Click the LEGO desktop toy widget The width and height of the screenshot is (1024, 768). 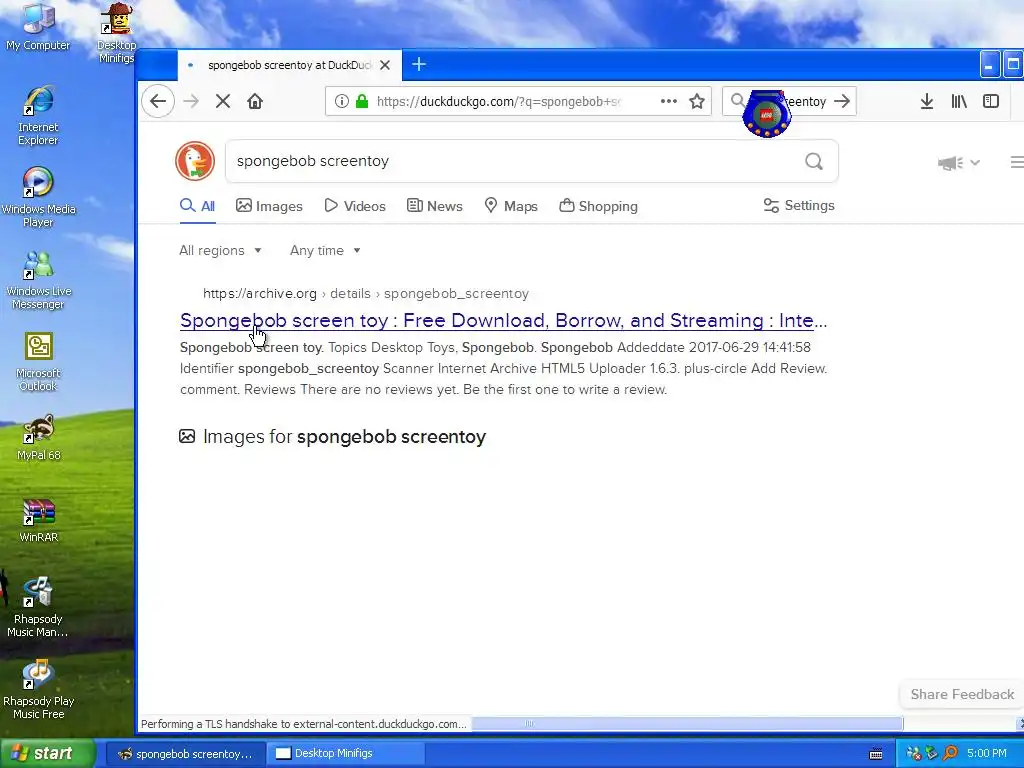[767, 114]
